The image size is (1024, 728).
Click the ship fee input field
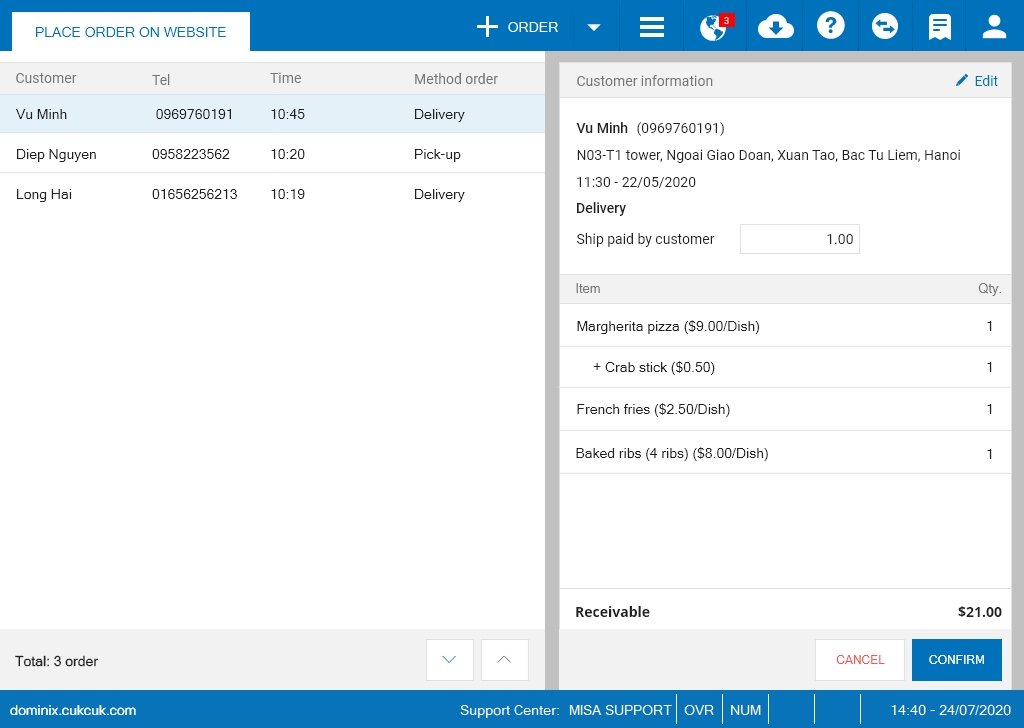pos(799,239)
